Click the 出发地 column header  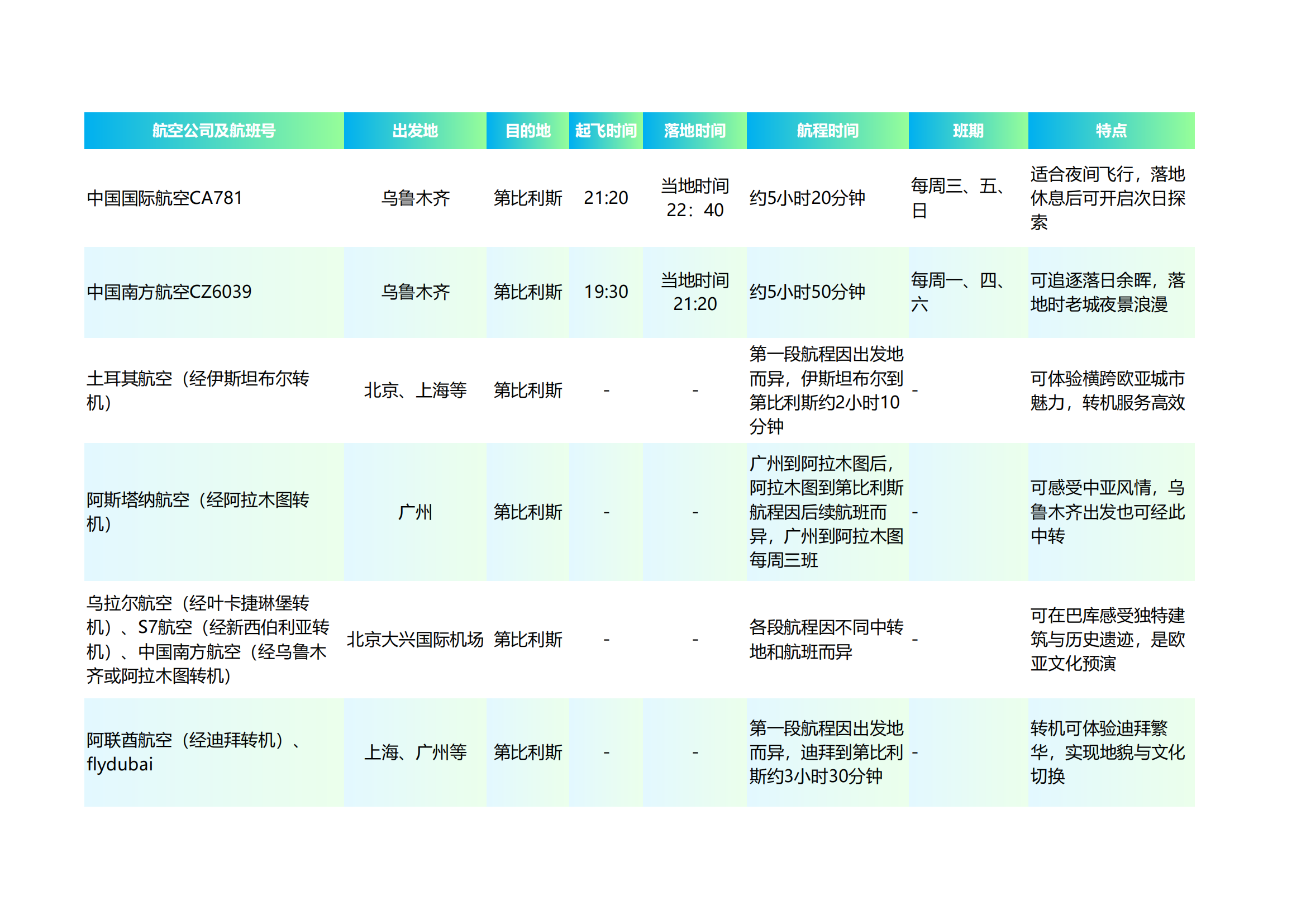point(414,131)
